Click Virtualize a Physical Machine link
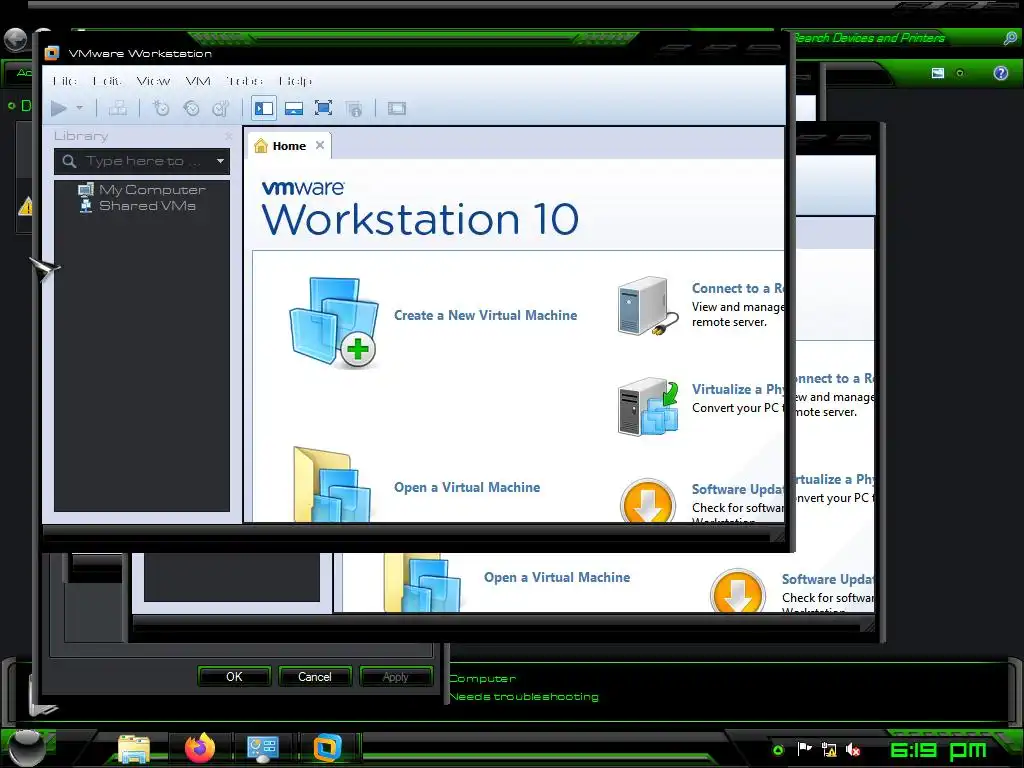This screenshot has width=1024, height=768. pos(738,389)
